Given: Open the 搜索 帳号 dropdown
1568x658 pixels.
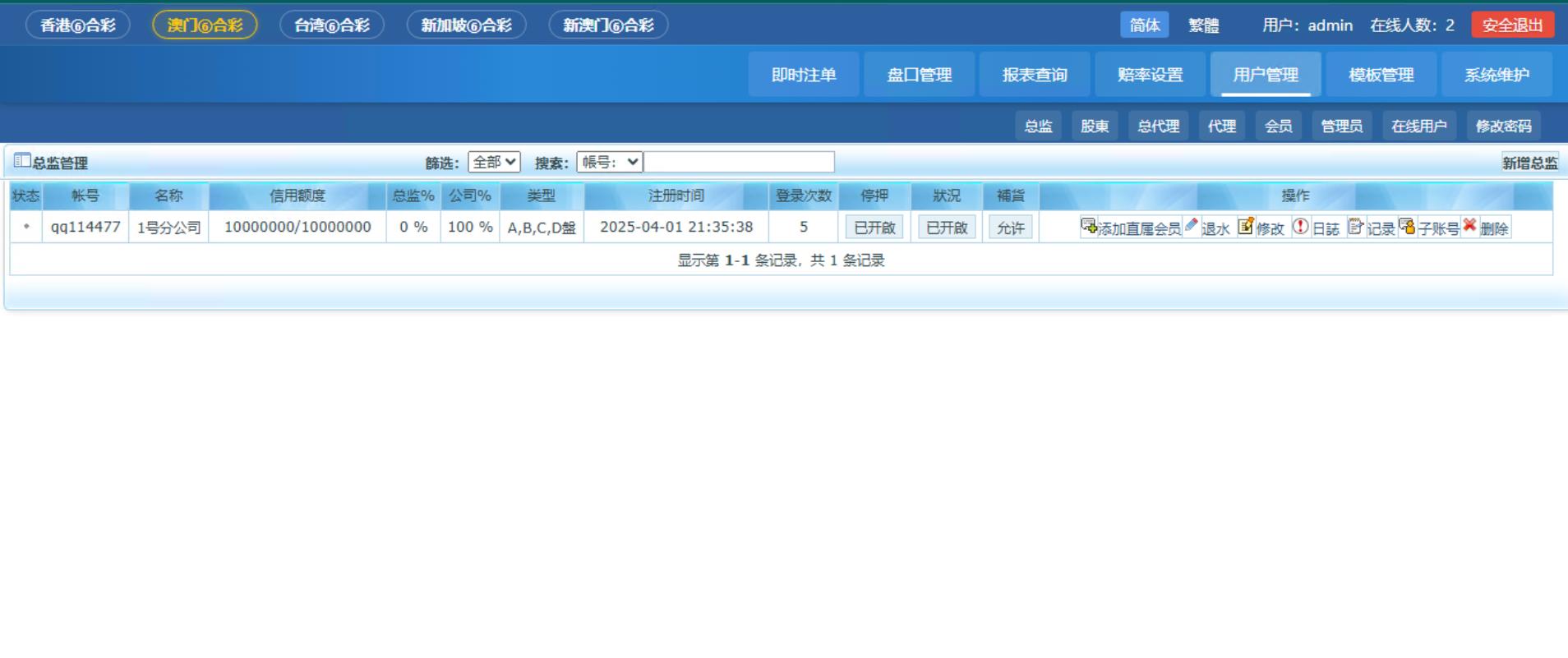Looking at the screenshot, I should 609,162.
